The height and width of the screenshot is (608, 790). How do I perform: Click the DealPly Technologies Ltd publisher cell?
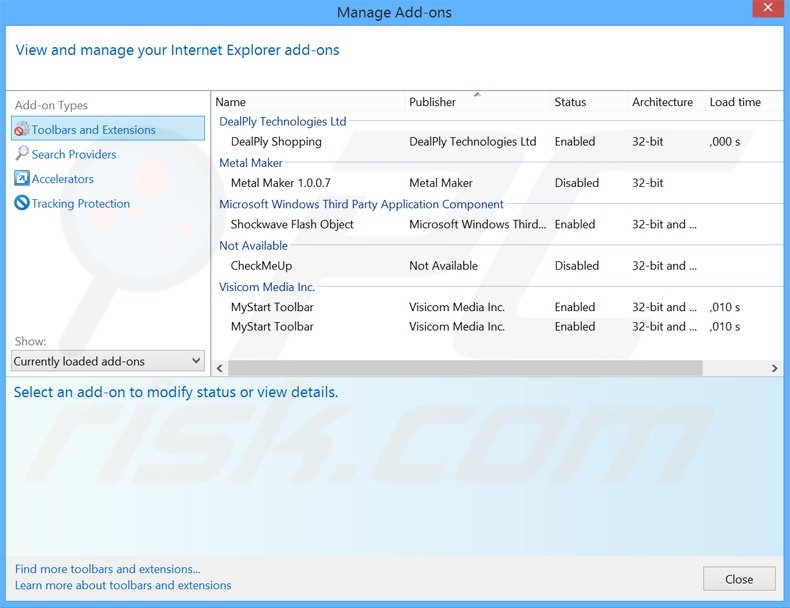[473, 142]
